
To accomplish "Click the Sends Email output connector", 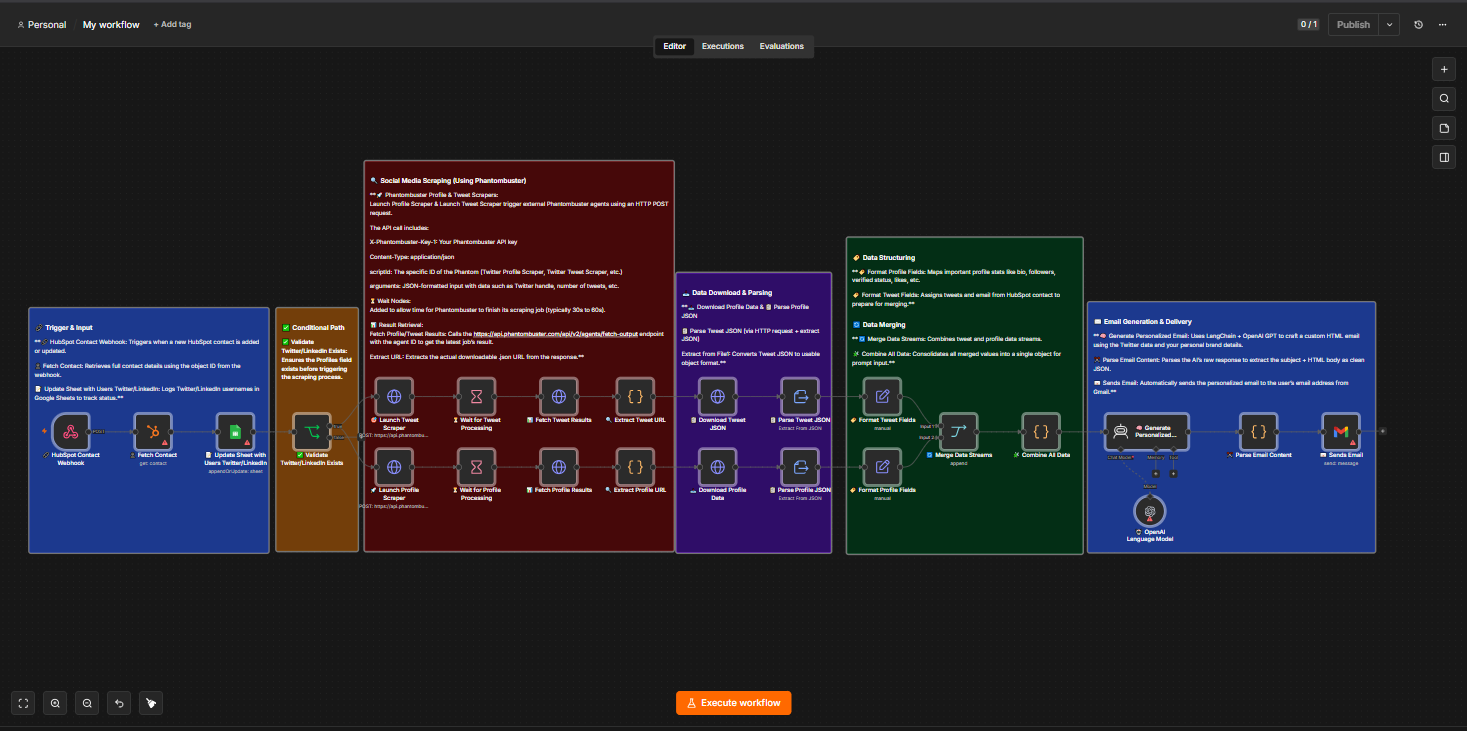I will [x=1383, y=432].
